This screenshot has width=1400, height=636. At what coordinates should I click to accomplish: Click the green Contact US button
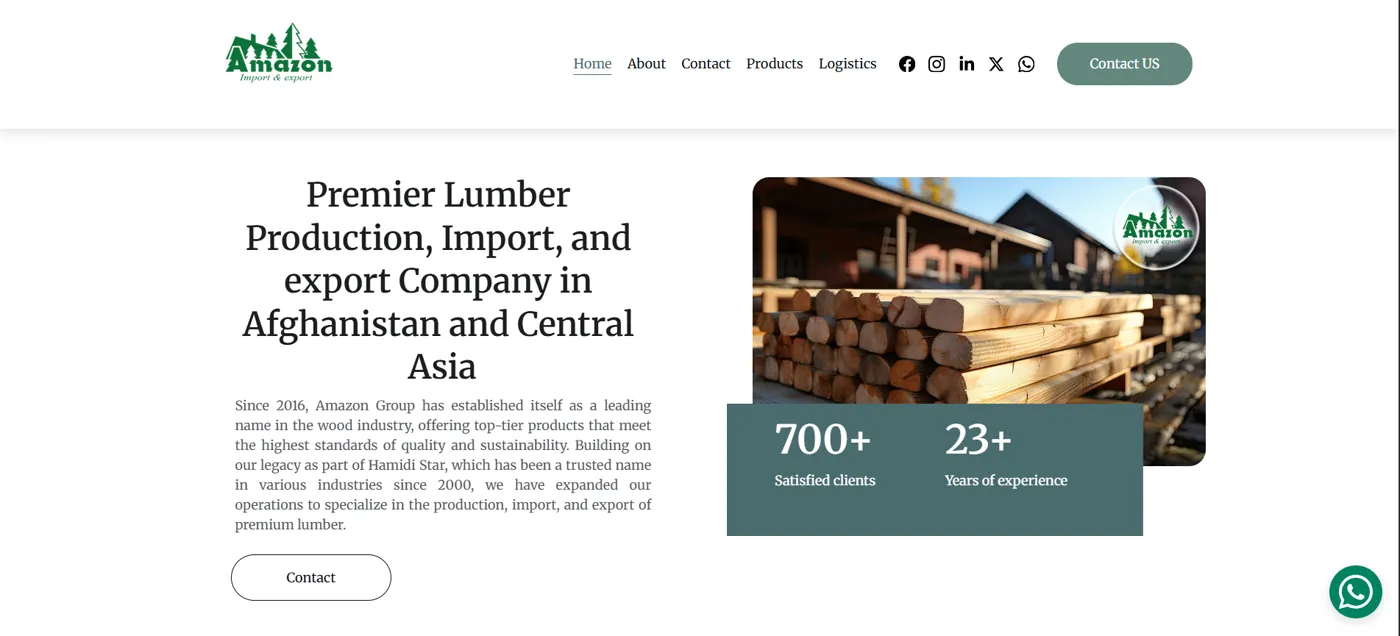point(1124,64)
